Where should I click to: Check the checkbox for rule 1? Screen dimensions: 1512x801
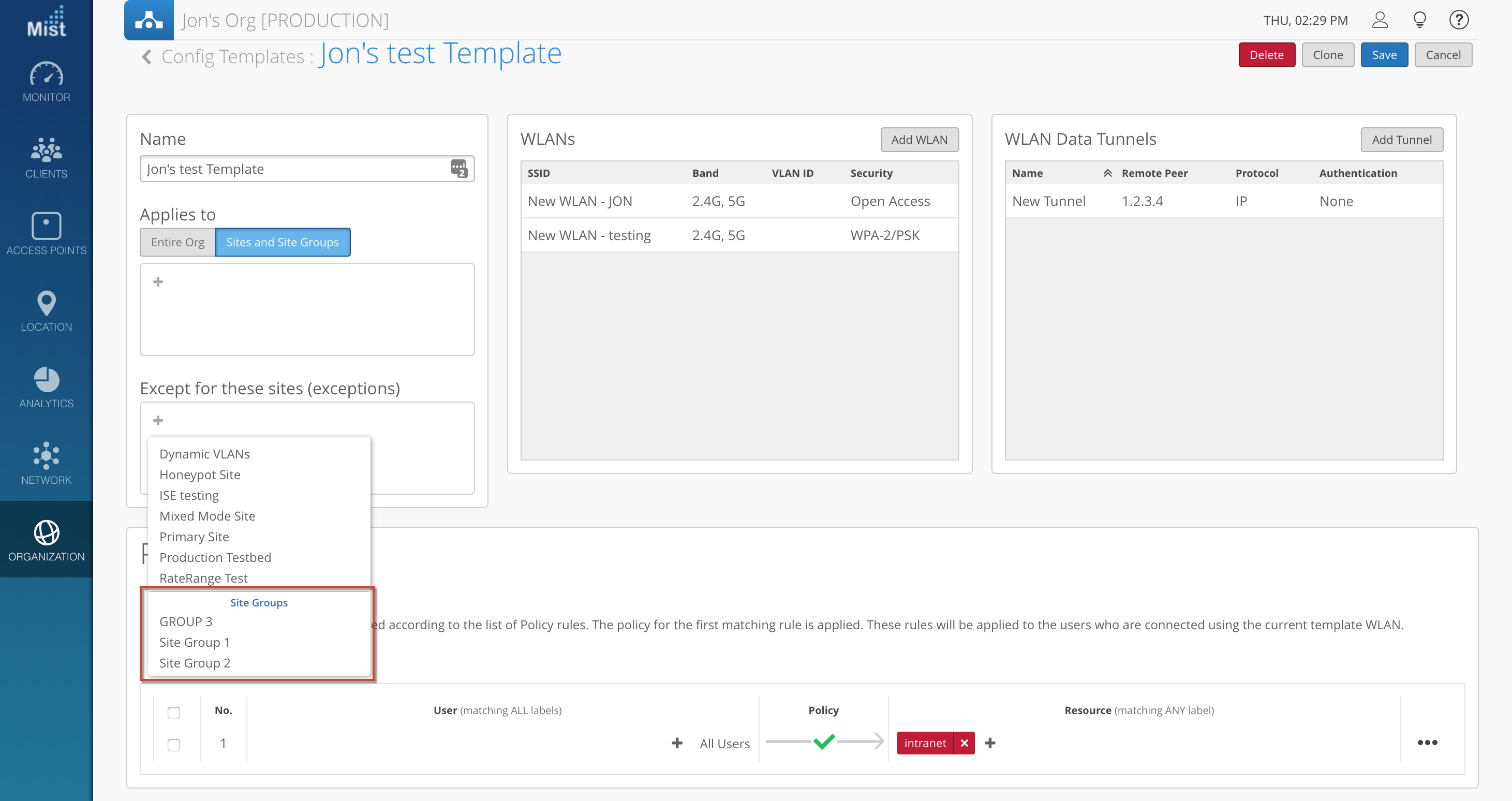[x=174, y=745]
